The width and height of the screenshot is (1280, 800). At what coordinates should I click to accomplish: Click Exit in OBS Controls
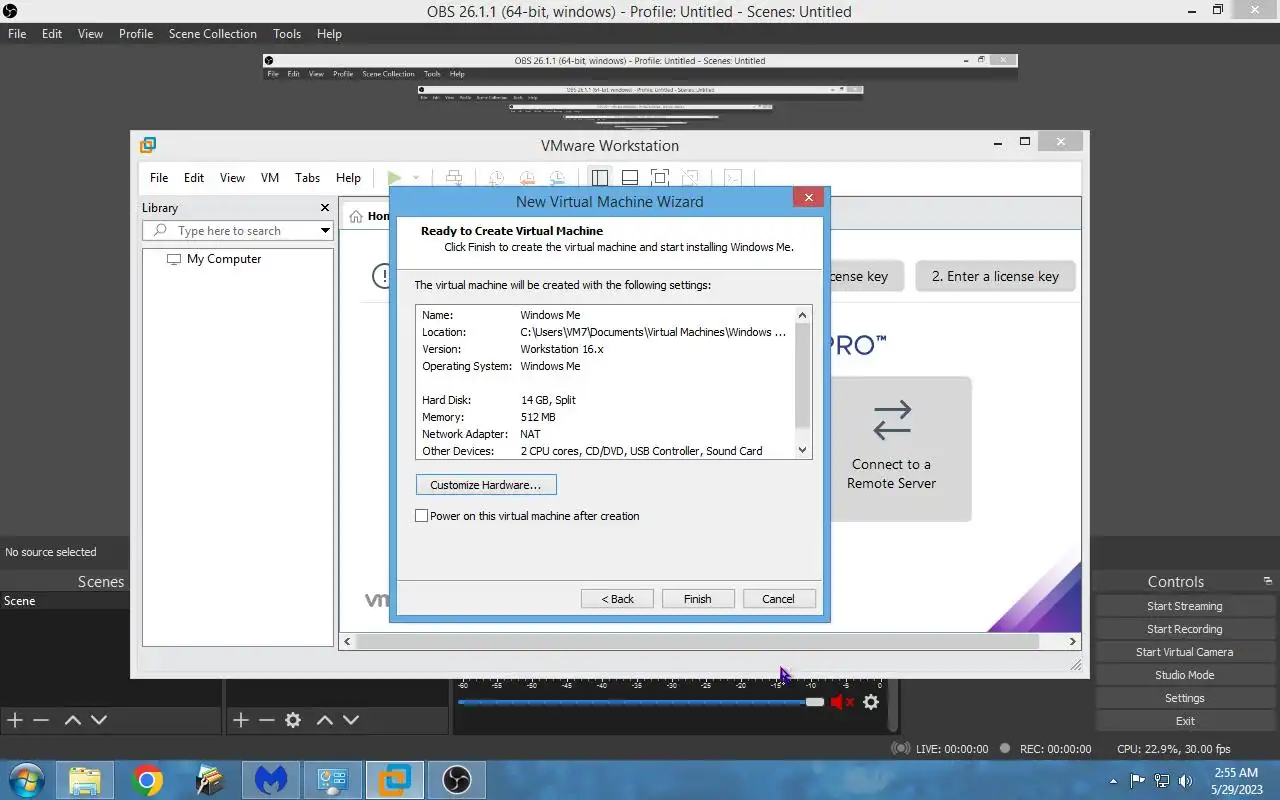(1185, 721)
